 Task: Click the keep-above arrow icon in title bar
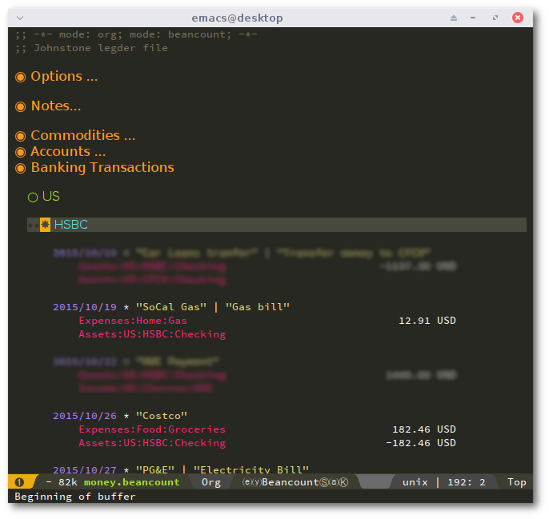453,18
